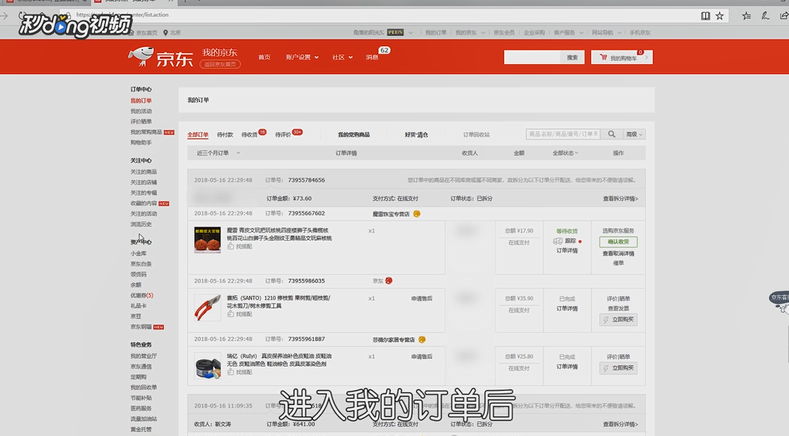
Task: Click the thumbs-up icon under SANTO shears
Action: [230, 314]
